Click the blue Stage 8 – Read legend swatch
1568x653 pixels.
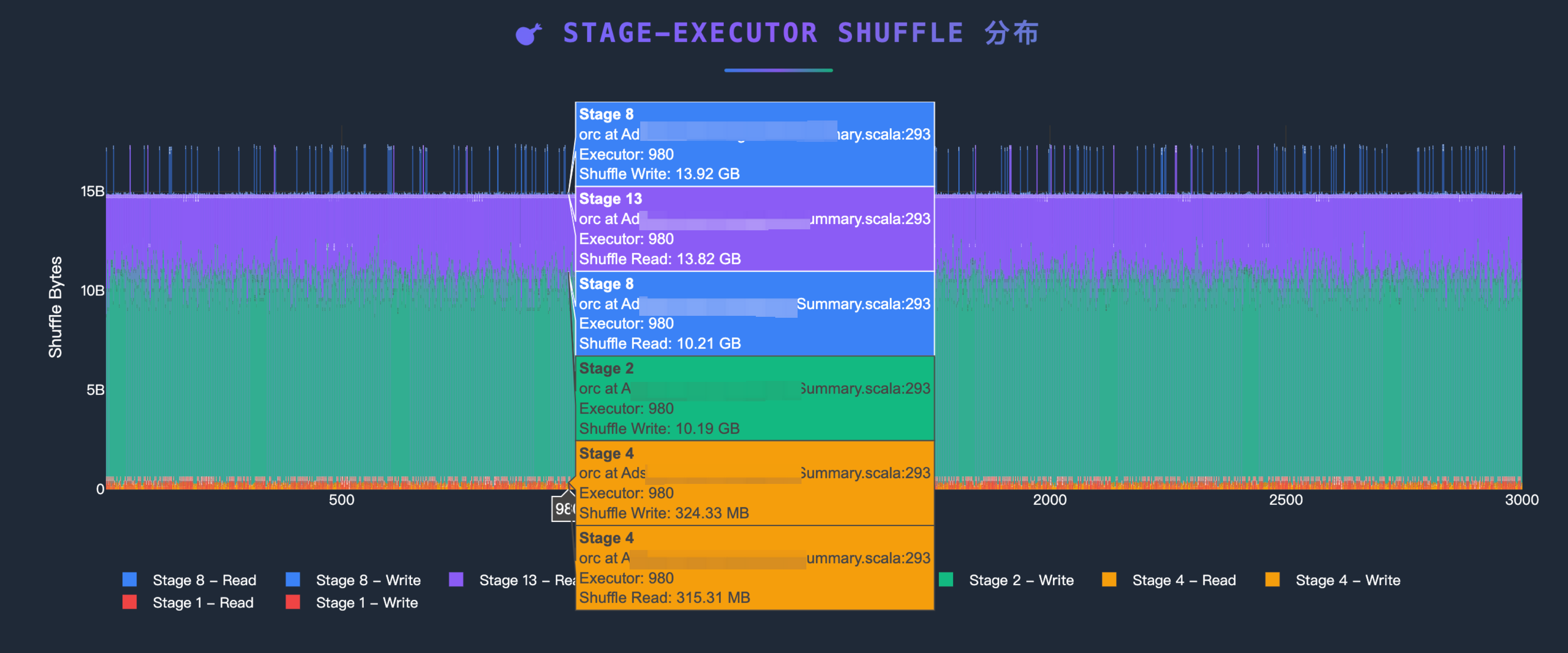[130, 579]
